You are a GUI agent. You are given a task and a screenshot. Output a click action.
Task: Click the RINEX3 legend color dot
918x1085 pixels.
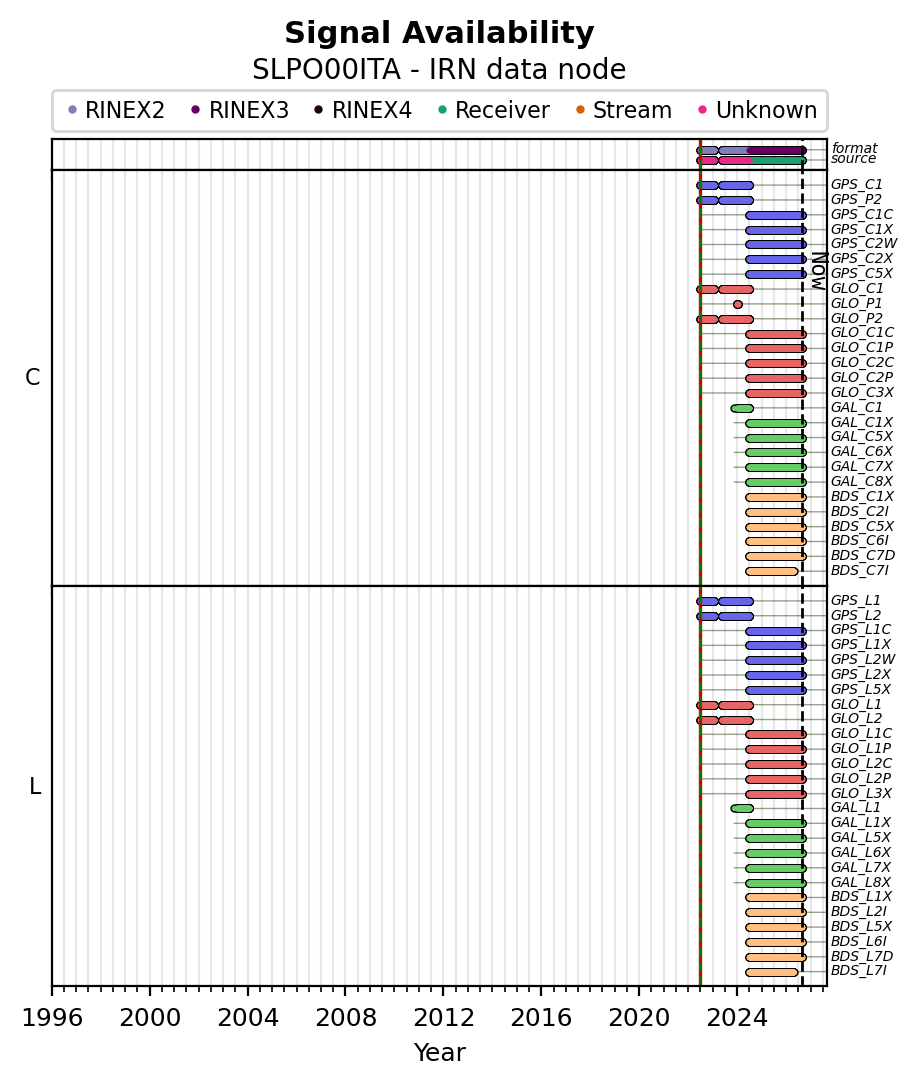[196, 110]
